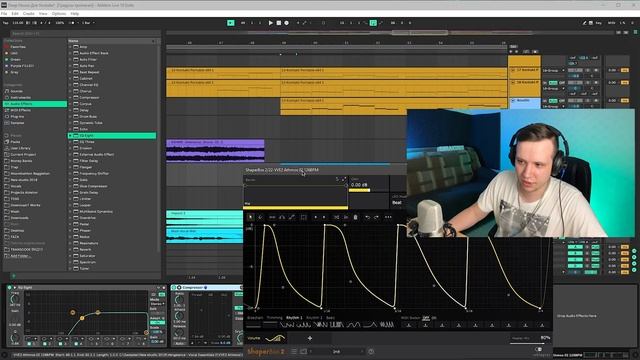The image size is (640, 360).
Task: Click the Beat LFO mode button
Action: click(x=397, y=202)
